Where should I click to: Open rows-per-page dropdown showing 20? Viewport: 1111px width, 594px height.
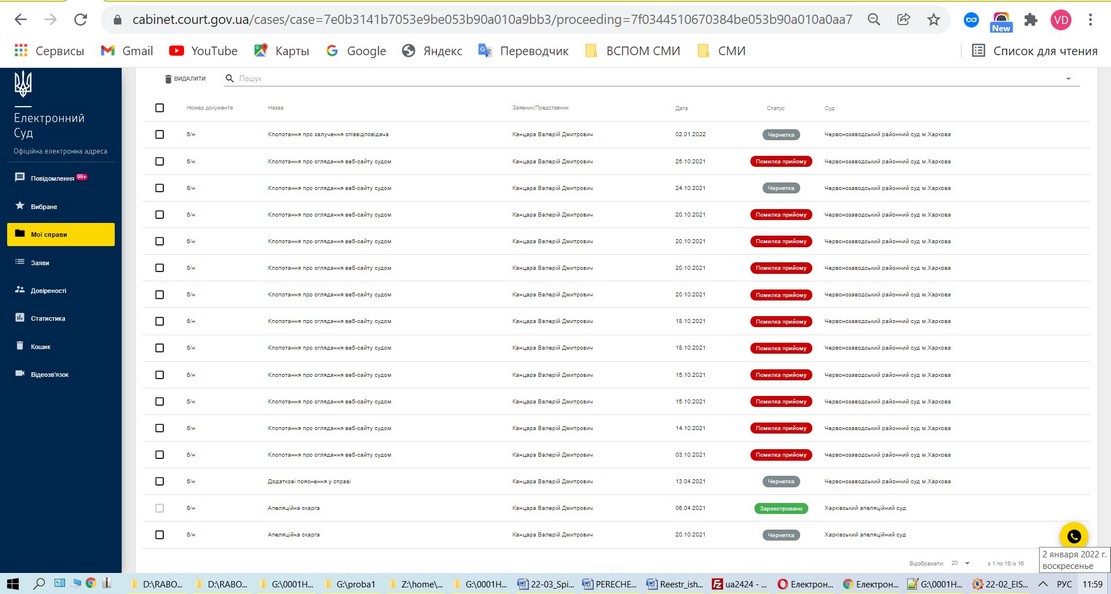coord(960,563)
